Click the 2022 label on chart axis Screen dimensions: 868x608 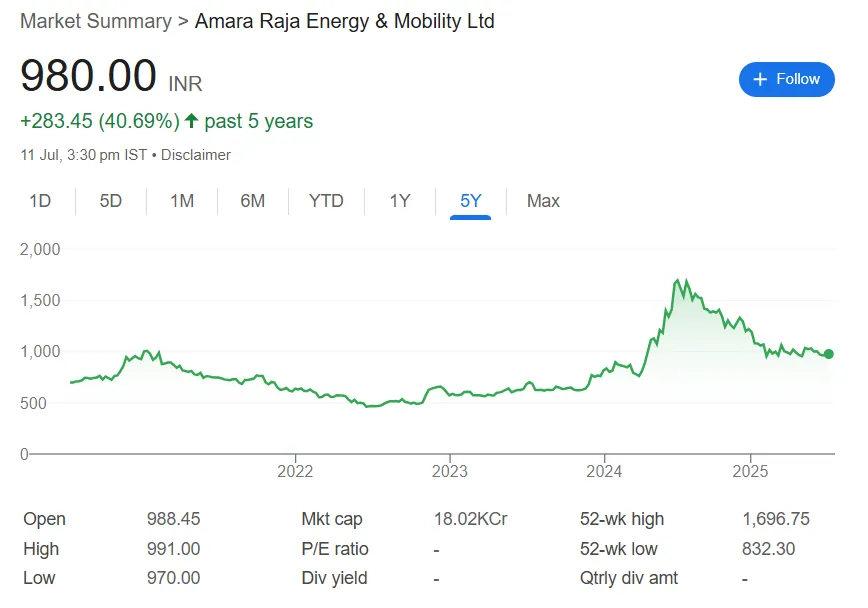pyautogui.click(x=295, y=472)
